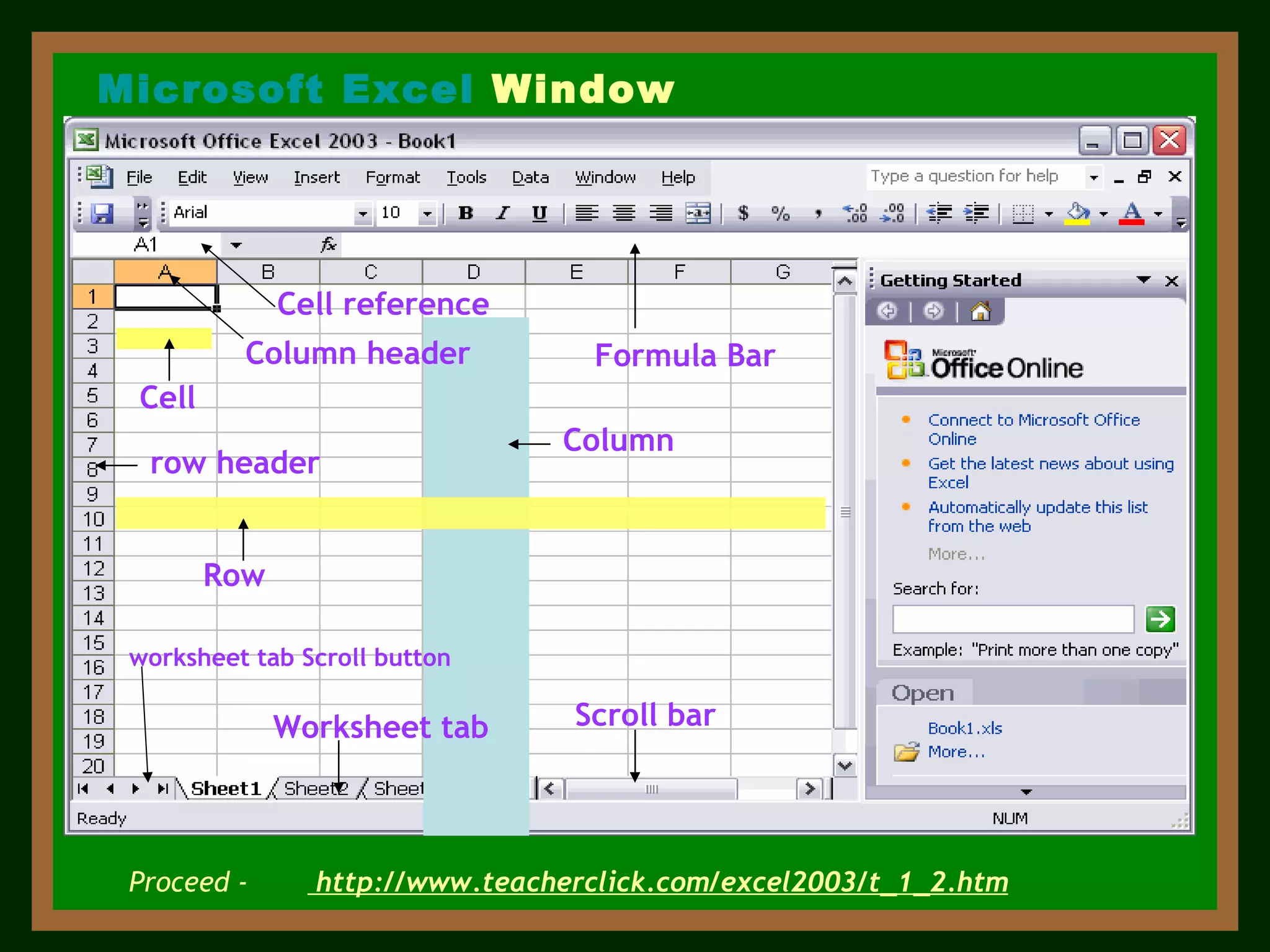Click the Forward arrow in Getting Started pane

coord(933,311)
